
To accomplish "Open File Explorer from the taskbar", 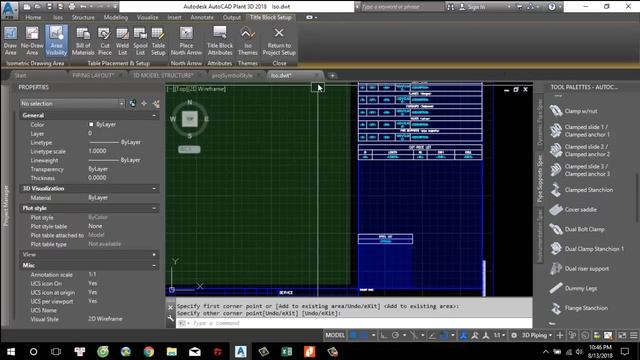I will tap(172, 351).
